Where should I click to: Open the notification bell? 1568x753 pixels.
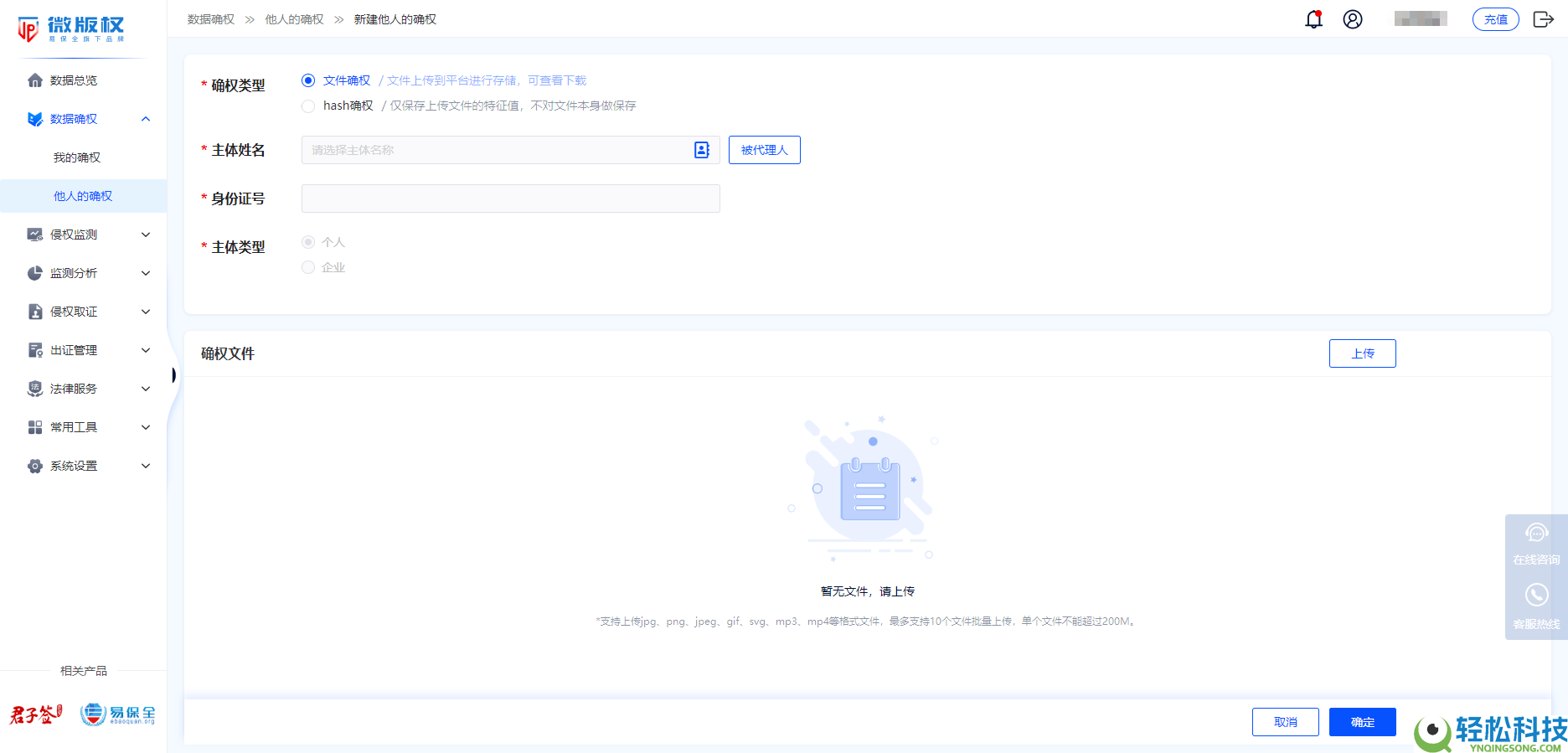click(1313, 19)
